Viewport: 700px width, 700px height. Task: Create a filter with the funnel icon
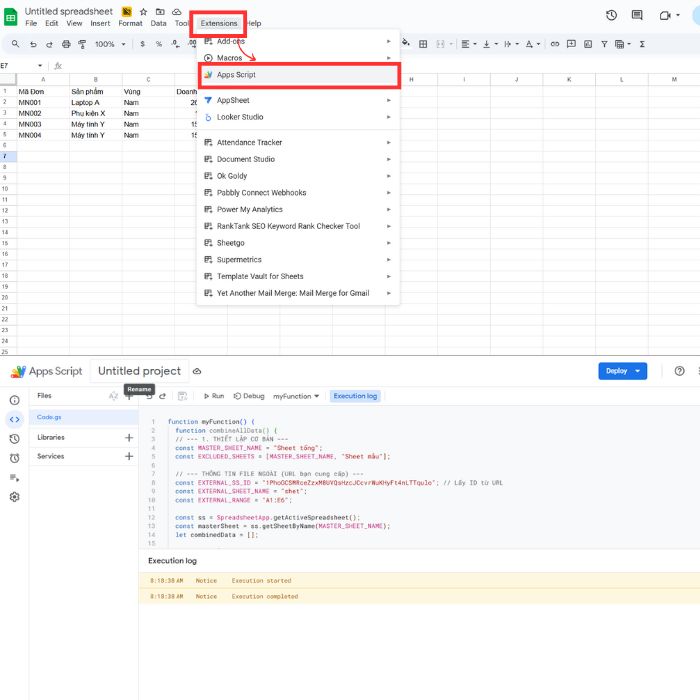(604, 44)
